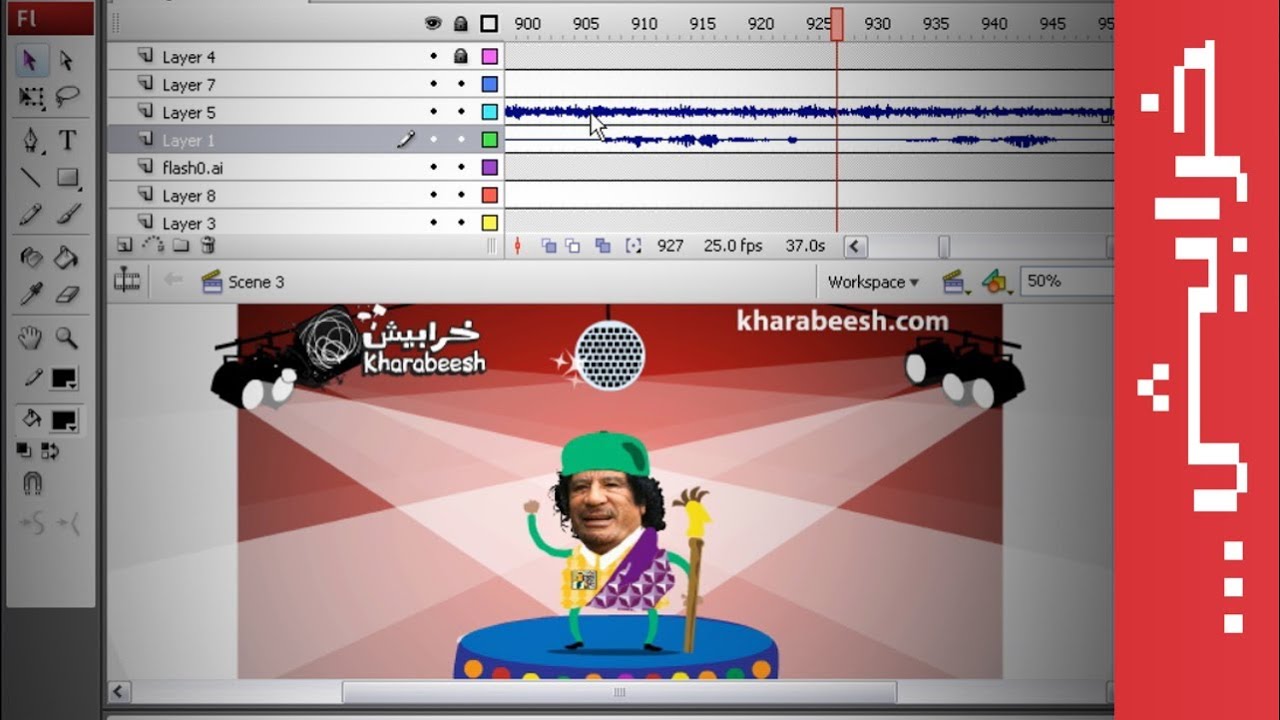The height and width of the screenshot is (720, 1280).
Task: Click the timeline scroll-left arrow button
Action: click(855, 246)
